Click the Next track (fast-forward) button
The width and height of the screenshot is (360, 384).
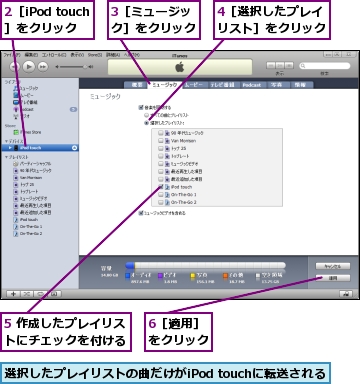click(x=43, y=67)
